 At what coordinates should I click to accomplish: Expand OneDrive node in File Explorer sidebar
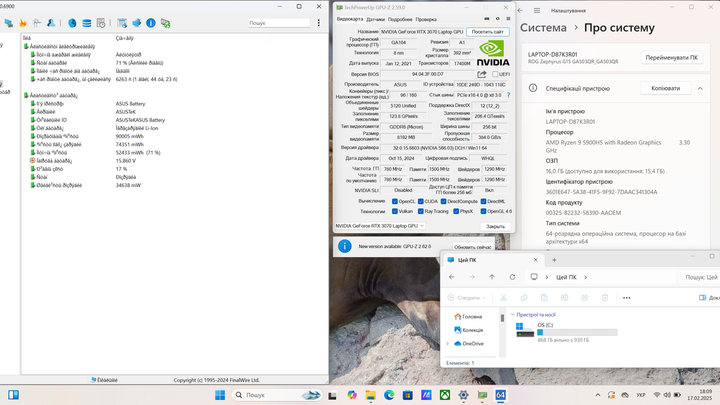tap(448, 343)
